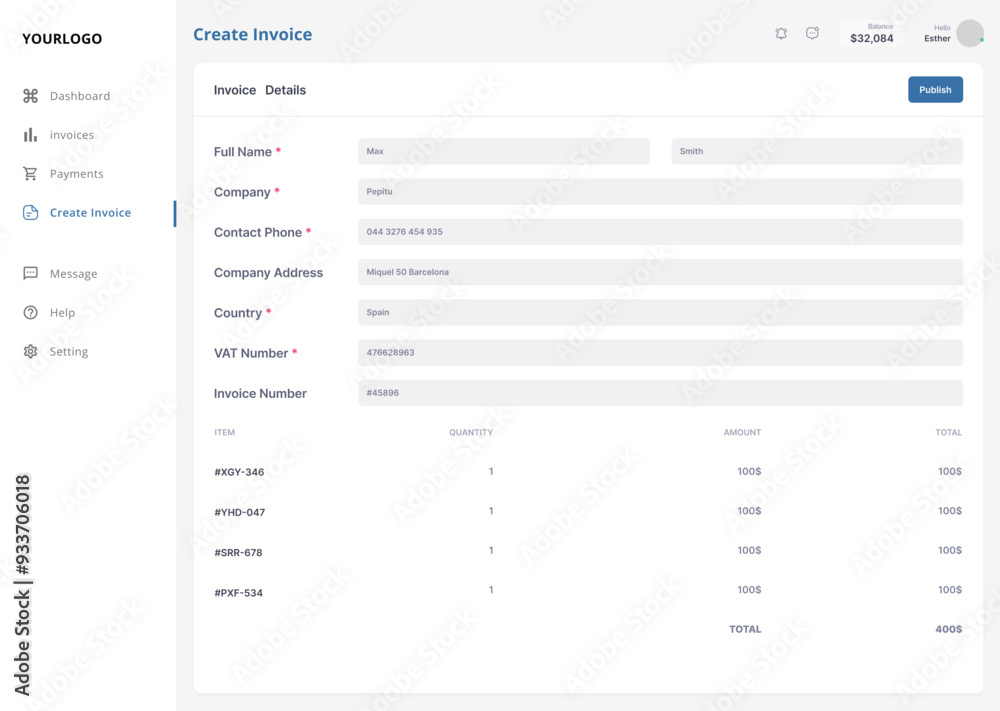Click the Company field containing Pepitu
The height and width of the screenshot is (711, 1000).
pos(660,191)
